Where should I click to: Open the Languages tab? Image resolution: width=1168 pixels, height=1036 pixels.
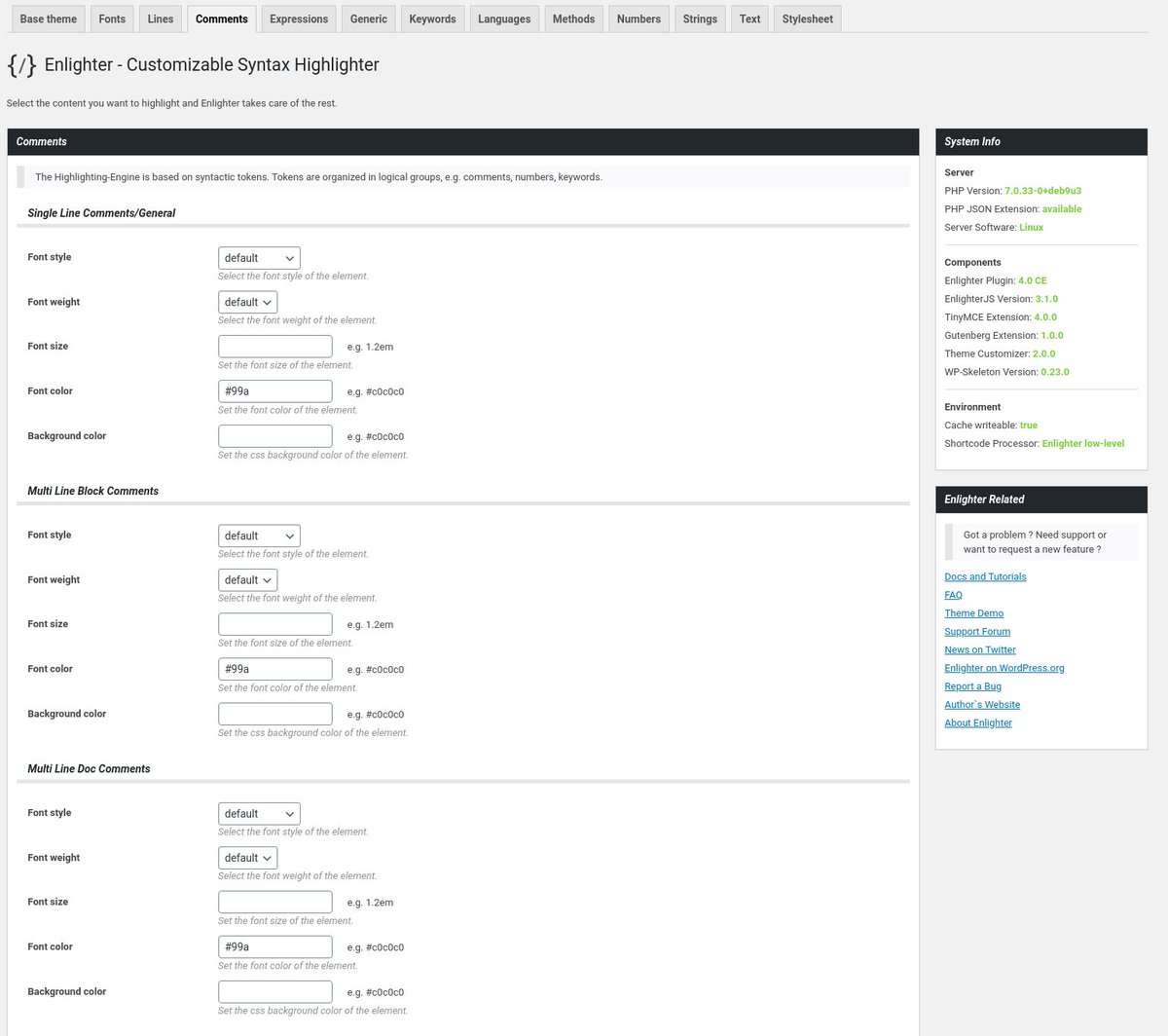coord(503,18)
